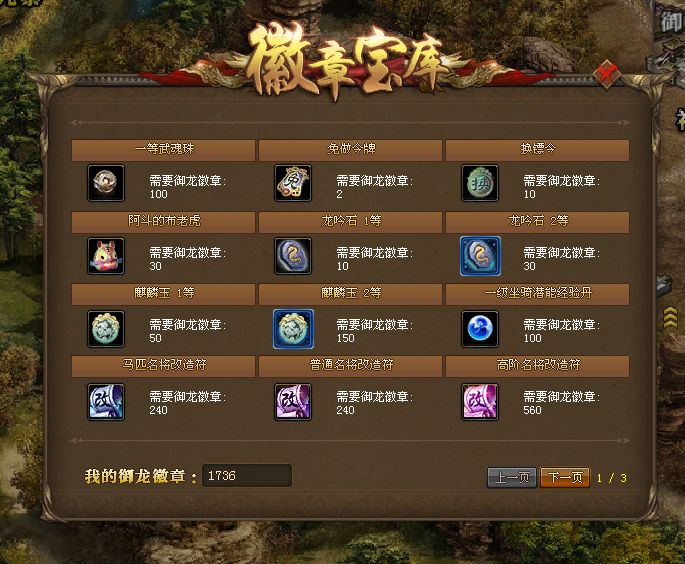Expand the side panel with yellow chevrons
685x564 pixels.
click(671, 318)
